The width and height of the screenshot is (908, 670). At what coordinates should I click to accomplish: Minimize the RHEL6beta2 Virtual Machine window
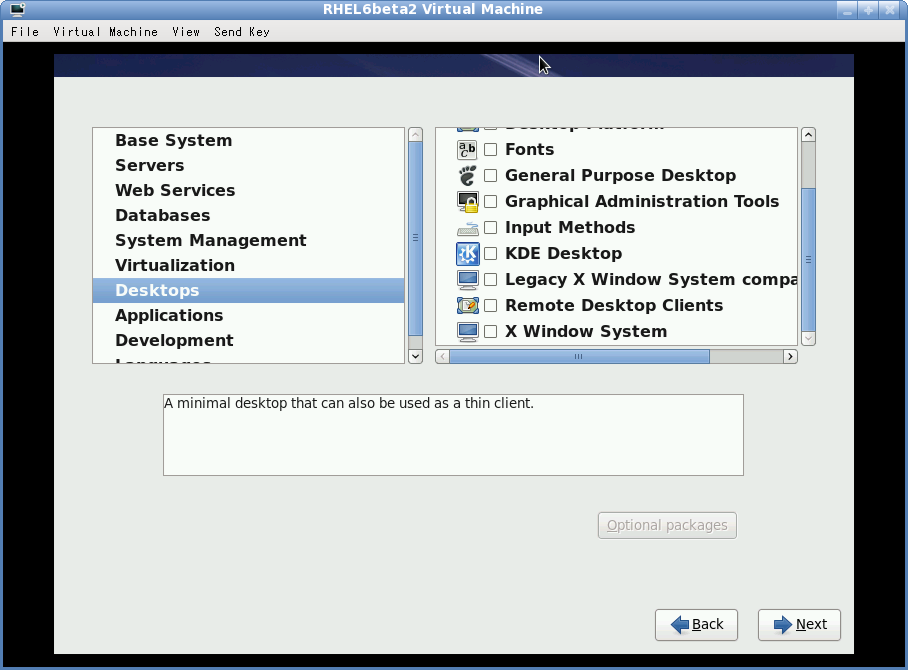(847, 10)
